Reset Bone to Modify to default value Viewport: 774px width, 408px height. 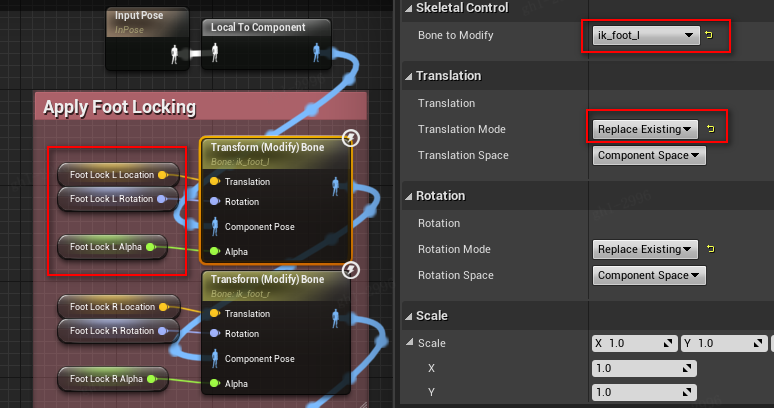coord(711,36)
